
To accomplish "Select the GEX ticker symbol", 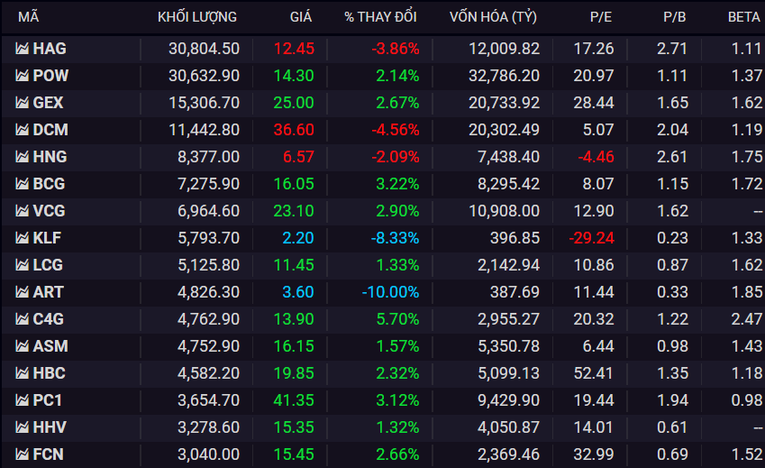I will tap(48, 102).
